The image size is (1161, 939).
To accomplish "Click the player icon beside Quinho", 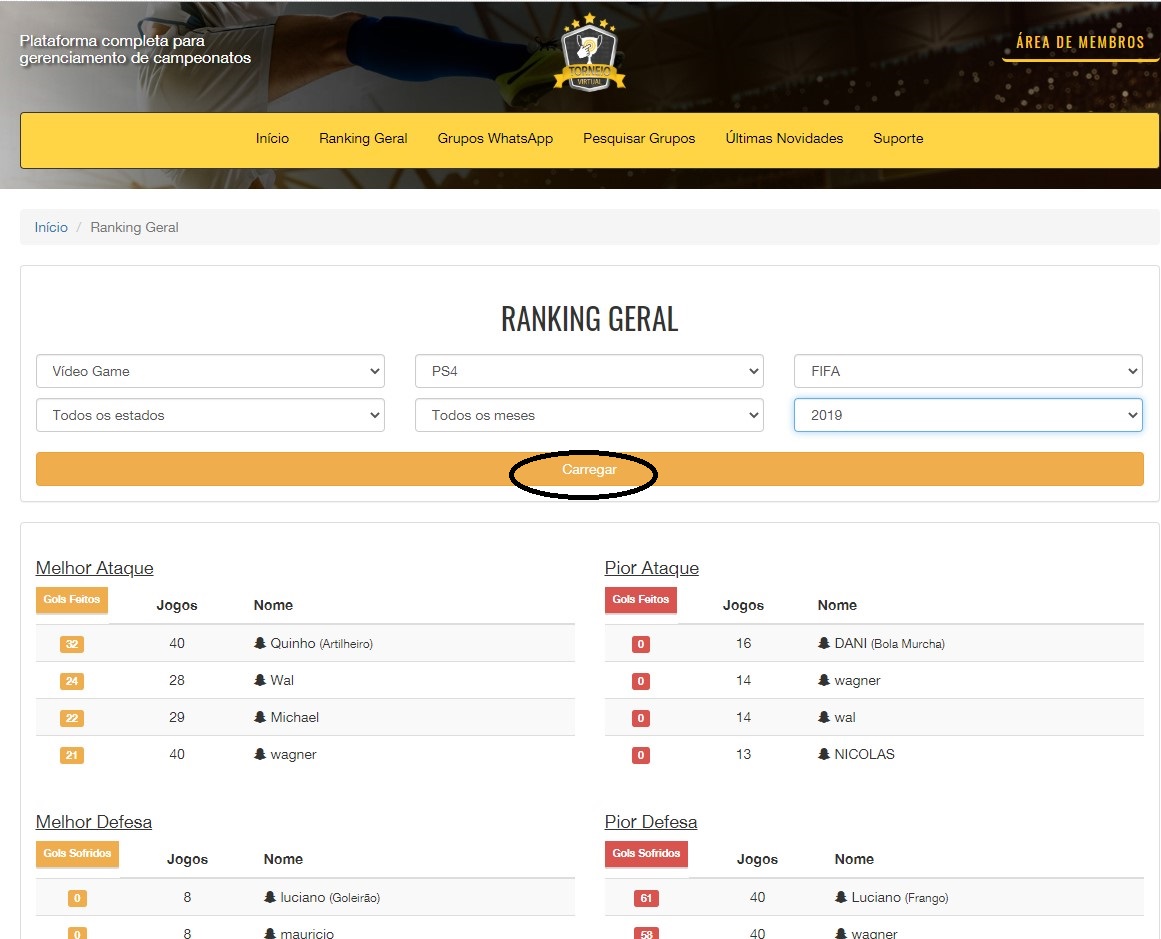I will (260, 644).
